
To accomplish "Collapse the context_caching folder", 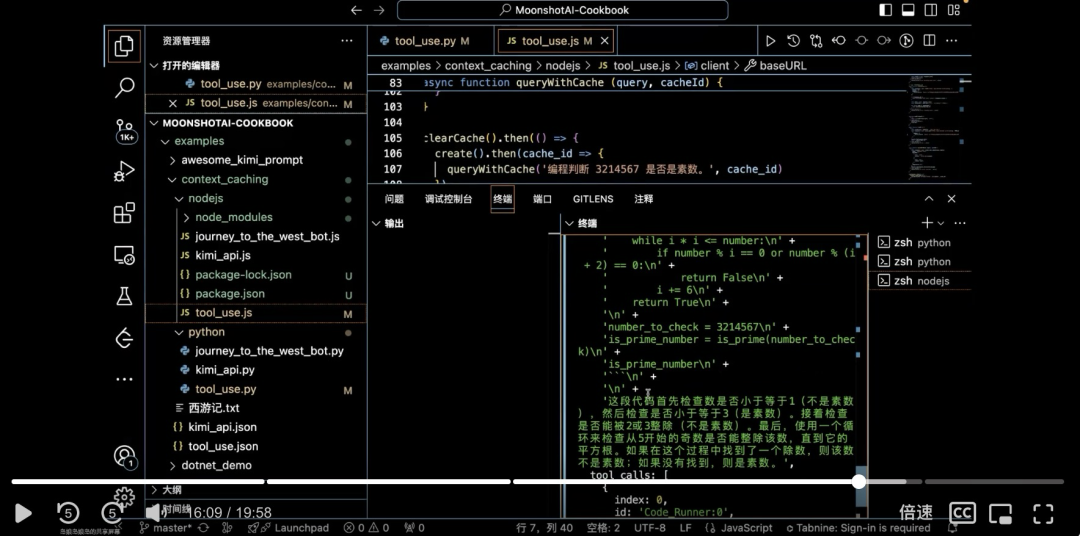I will [224, 180].
